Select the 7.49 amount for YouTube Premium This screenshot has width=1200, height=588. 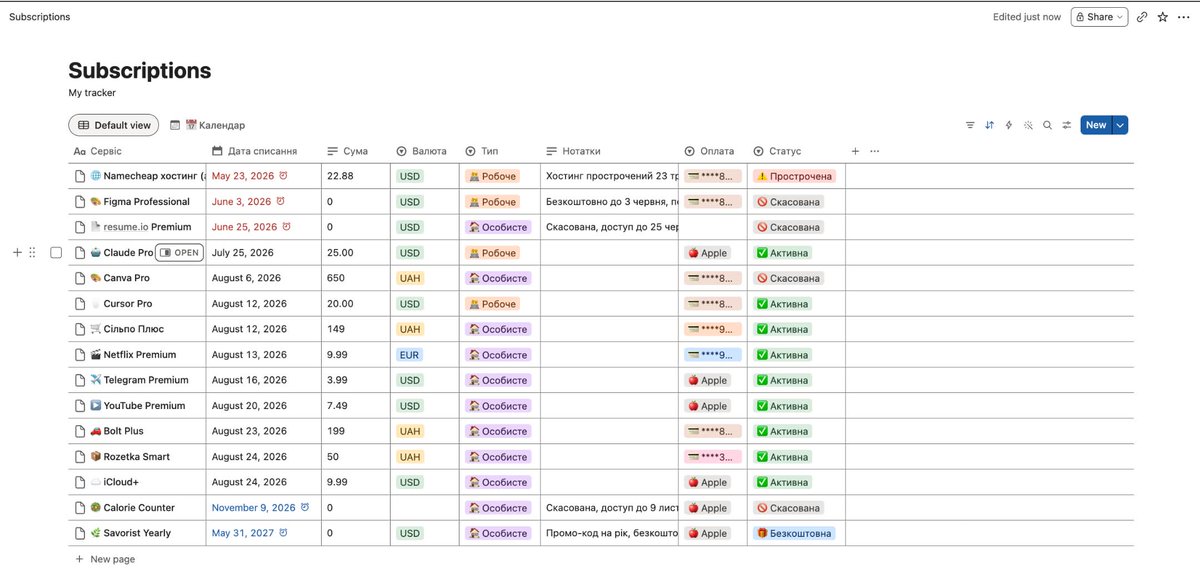(355, 406)
